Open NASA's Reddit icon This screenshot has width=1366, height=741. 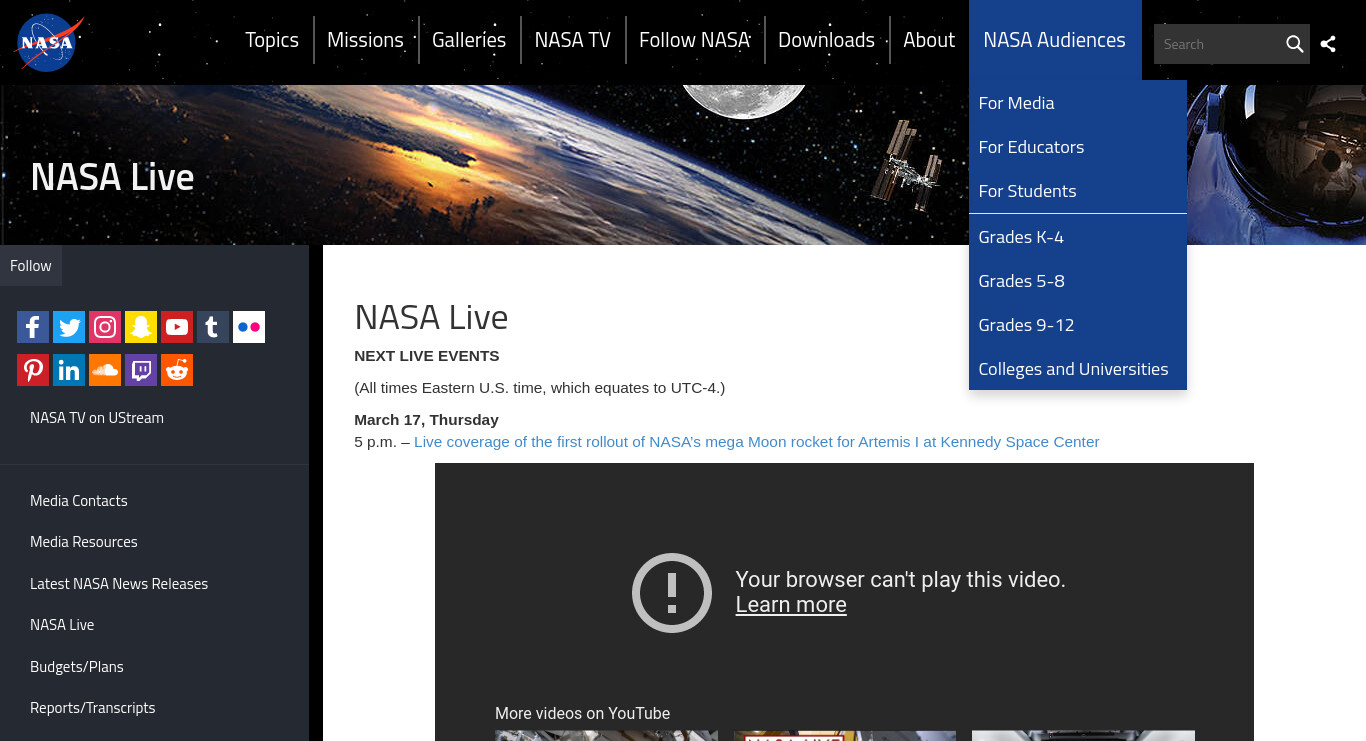pyautogui.click(x=177, y=370)
